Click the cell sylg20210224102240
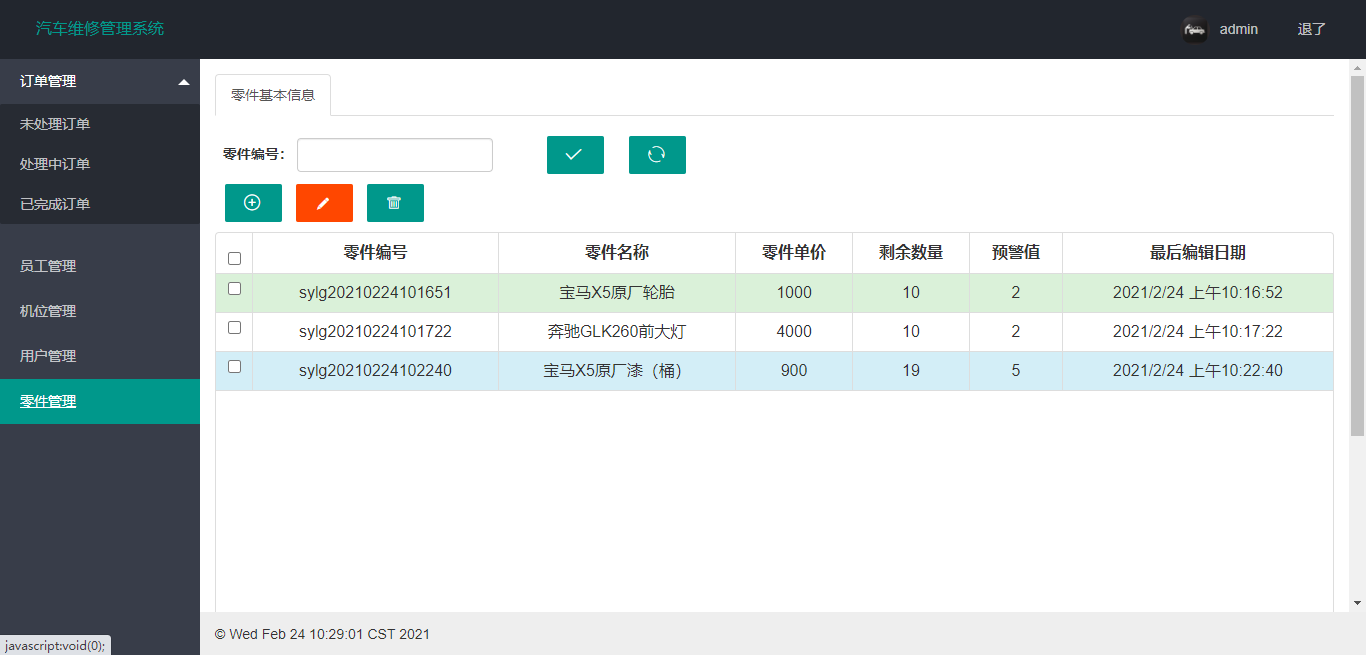Viewport: 1366px width, 655px height. tap(375, 371)
